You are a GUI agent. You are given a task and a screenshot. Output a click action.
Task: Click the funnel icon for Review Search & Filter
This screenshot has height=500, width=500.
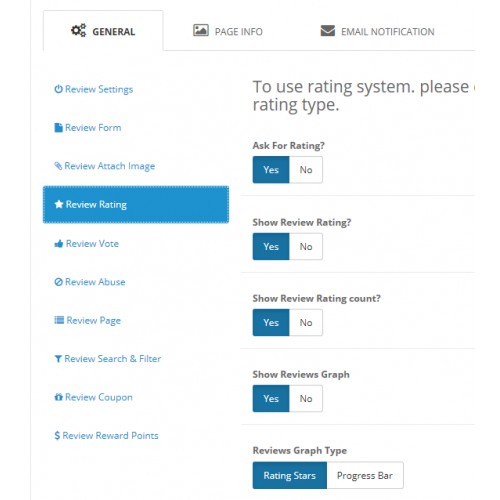tap(58, 359)
